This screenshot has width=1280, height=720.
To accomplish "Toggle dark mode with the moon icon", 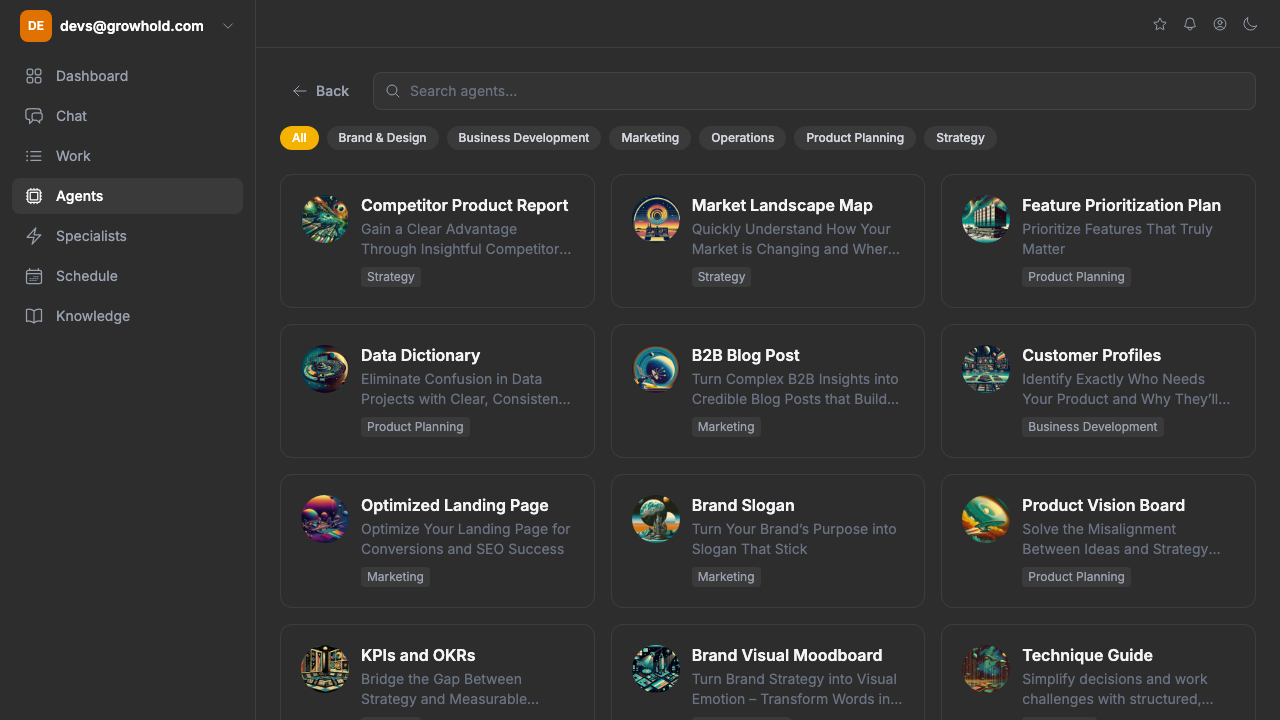I will (1250, 24).
